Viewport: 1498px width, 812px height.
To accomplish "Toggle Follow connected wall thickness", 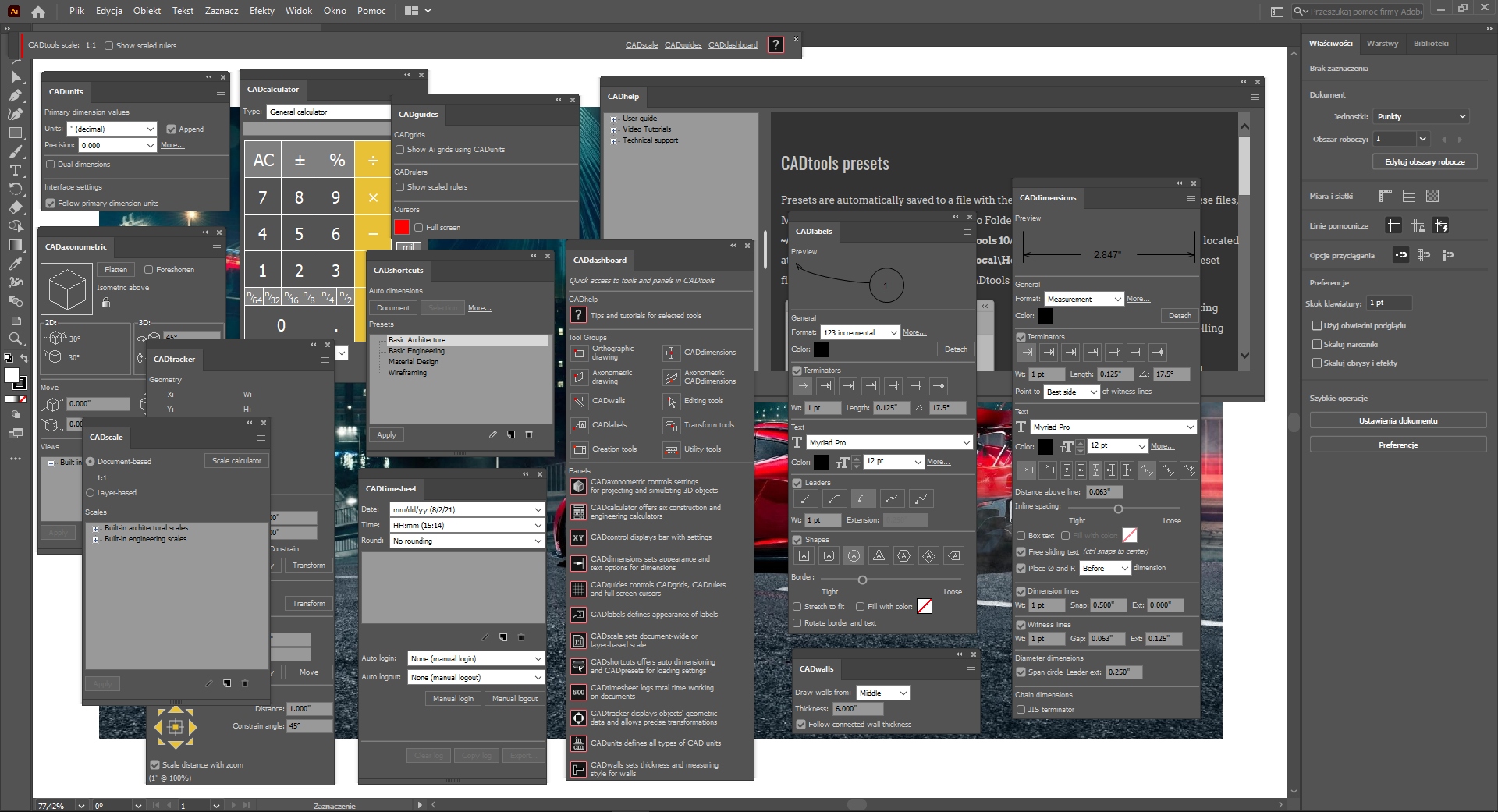I will tap(800, 725).
